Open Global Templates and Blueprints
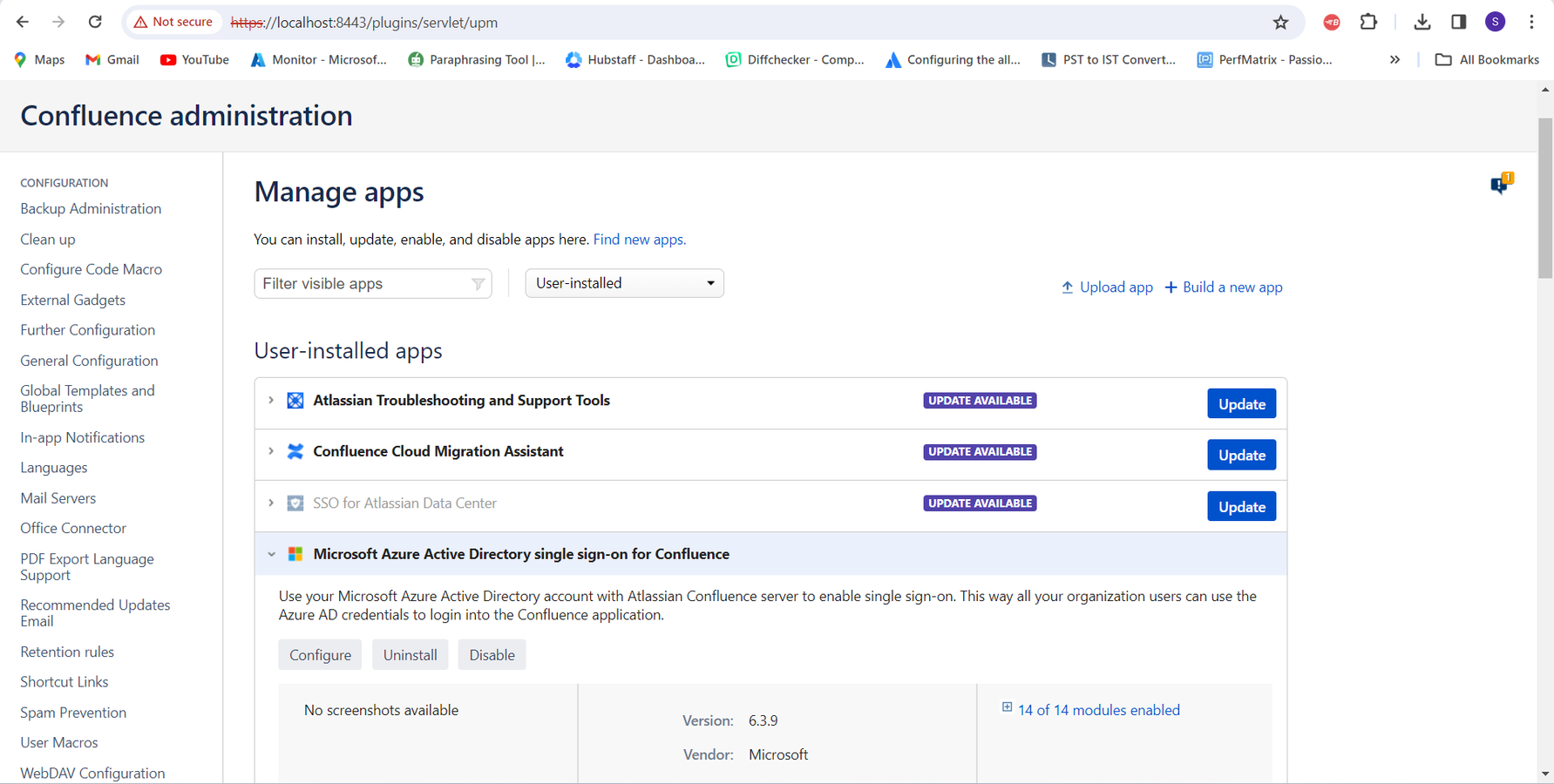 (87, 399)
